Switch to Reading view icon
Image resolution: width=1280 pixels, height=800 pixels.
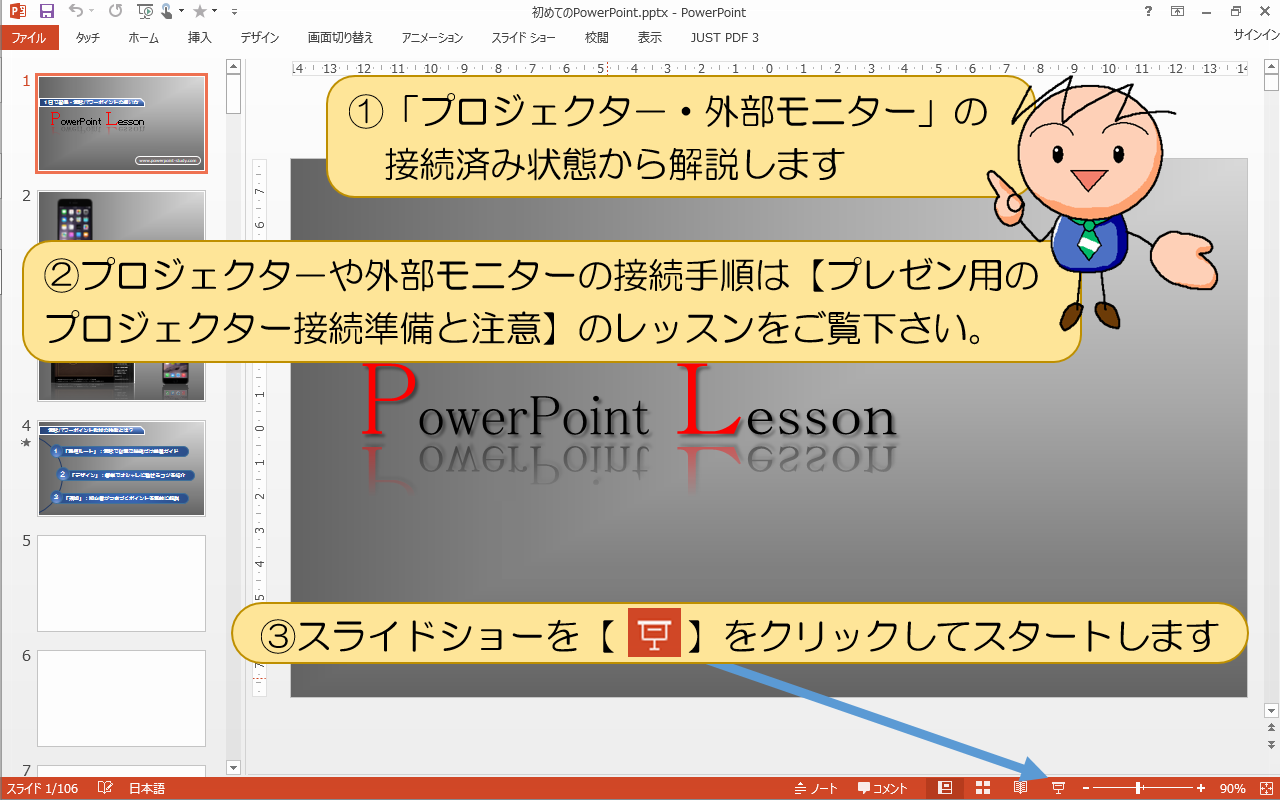click(1020, 788)
